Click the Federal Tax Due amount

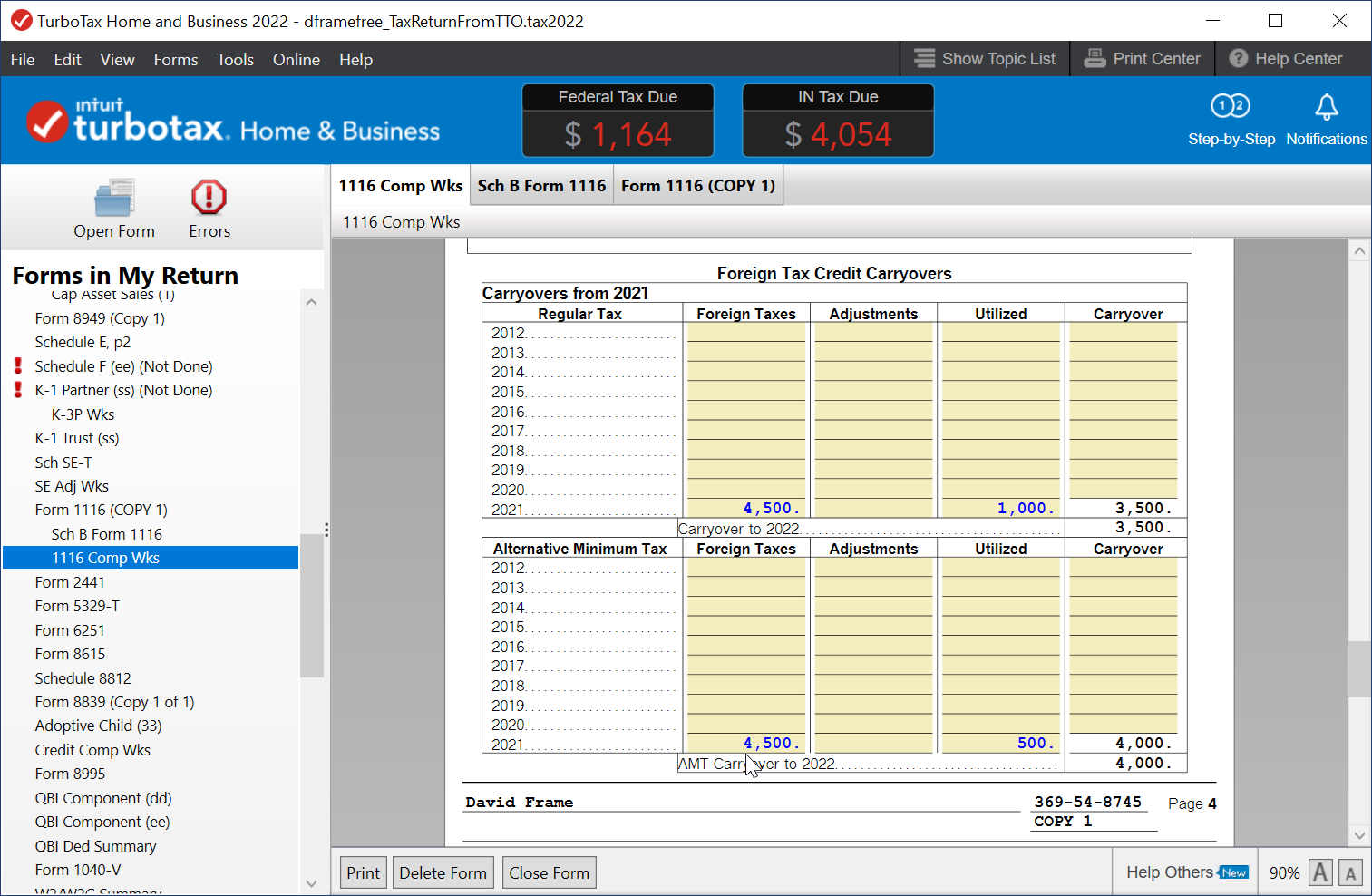coord(618,134)
